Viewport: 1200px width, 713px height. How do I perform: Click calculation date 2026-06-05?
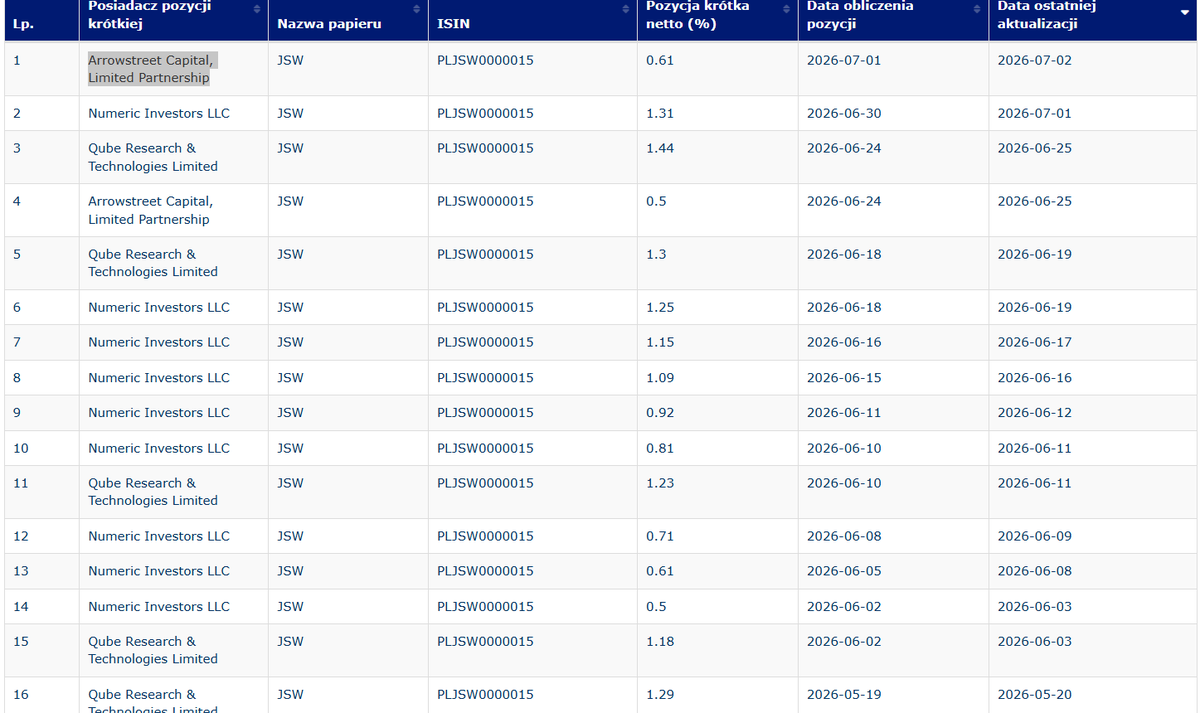(844, 571)
